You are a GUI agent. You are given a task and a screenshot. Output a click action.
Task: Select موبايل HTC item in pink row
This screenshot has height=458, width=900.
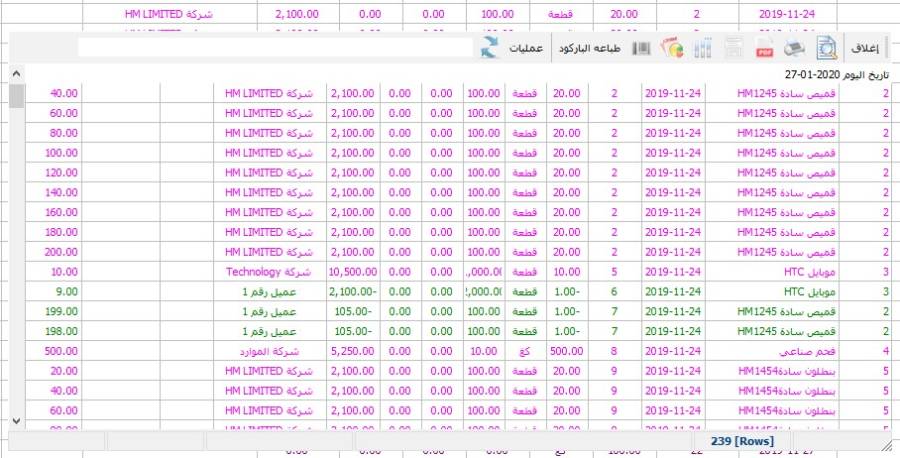[772, 272]
